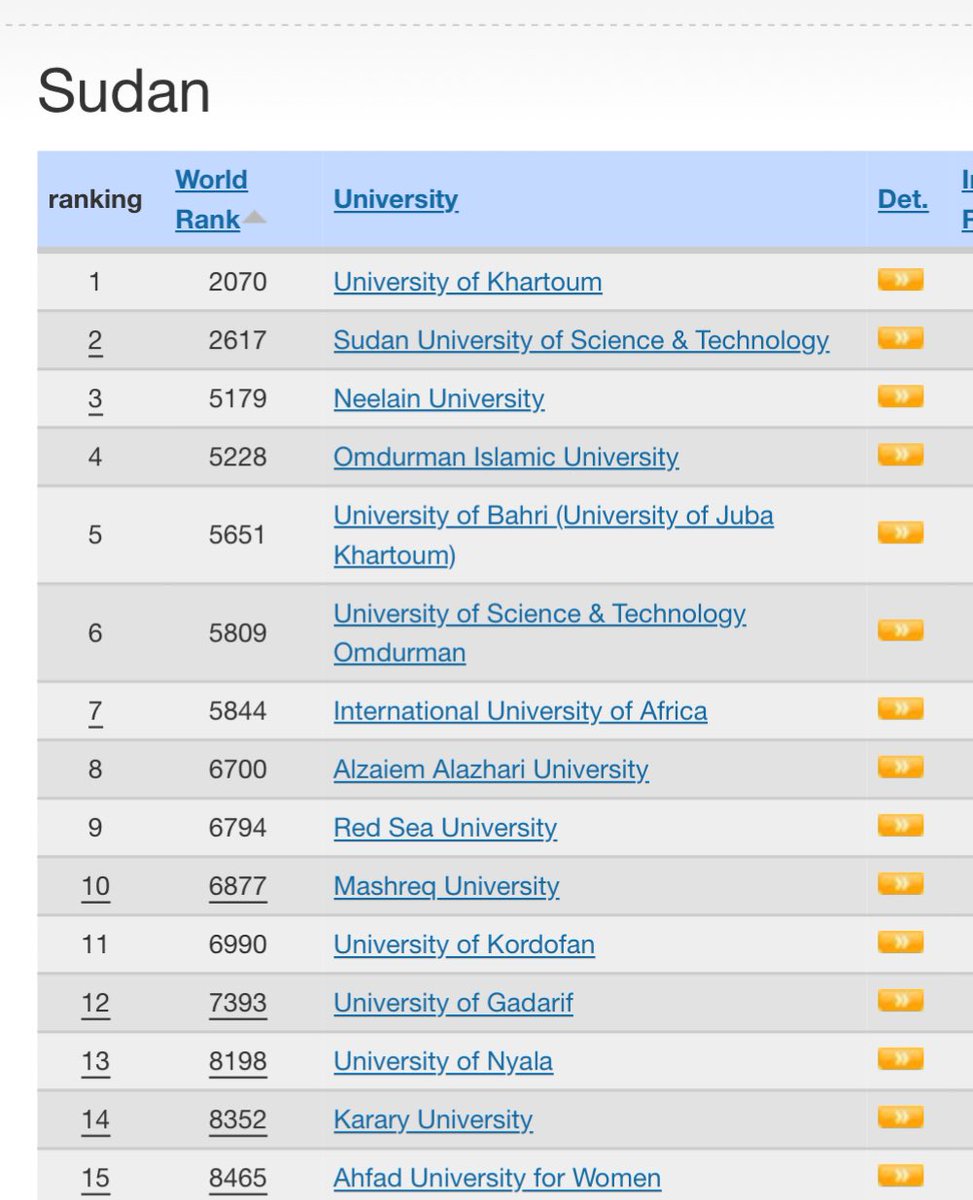The image size is (973, 1200).
Task: Select world rank value 5228
Action: point(238,457)
